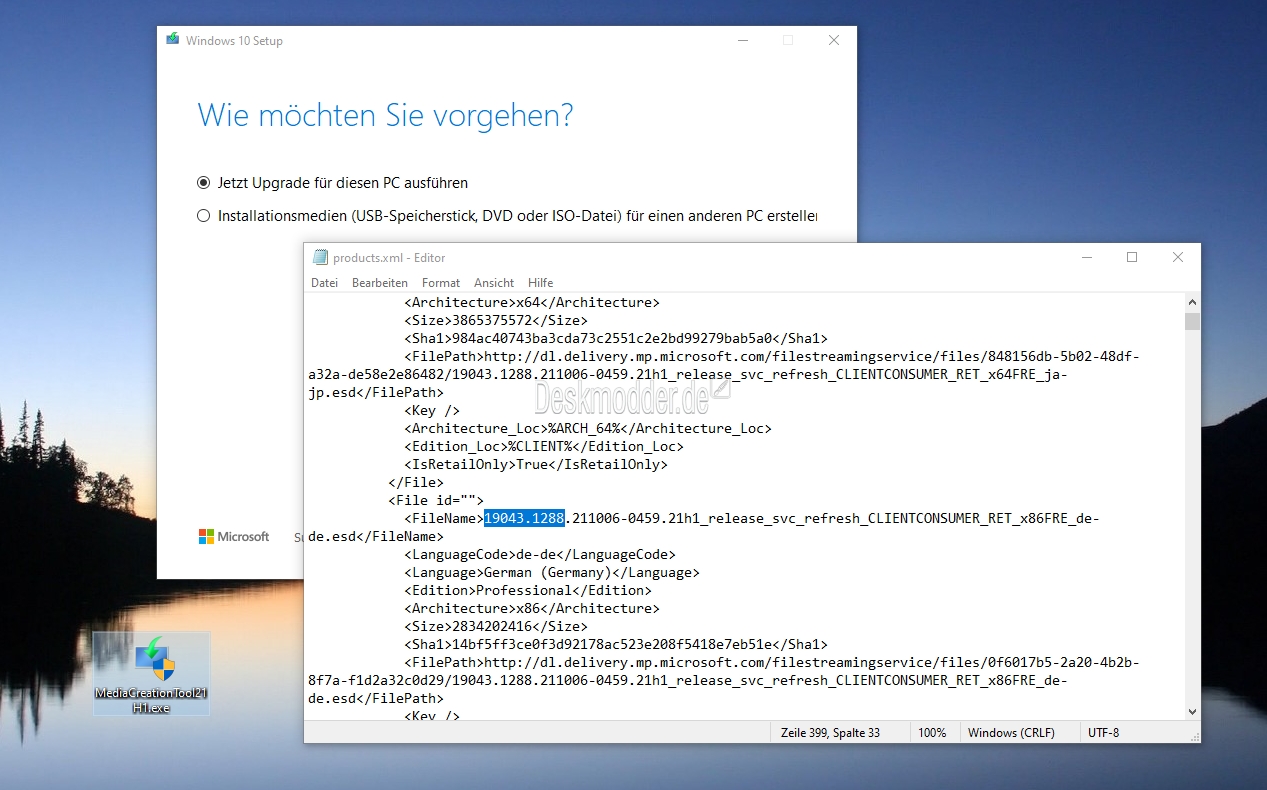Close the products.xml Editor window
Image resolution: width=1267 pixels, height=790 pixels.
[1178, 257]
